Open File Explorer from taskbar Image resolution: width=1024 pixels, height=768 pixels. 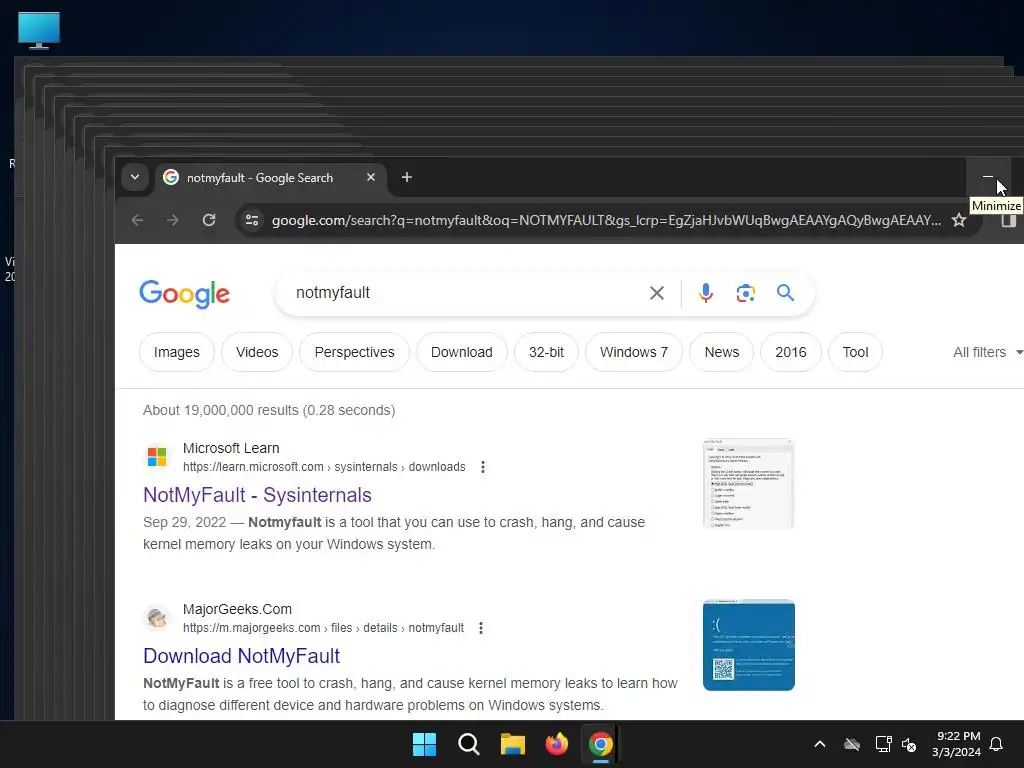coord(513,744)
